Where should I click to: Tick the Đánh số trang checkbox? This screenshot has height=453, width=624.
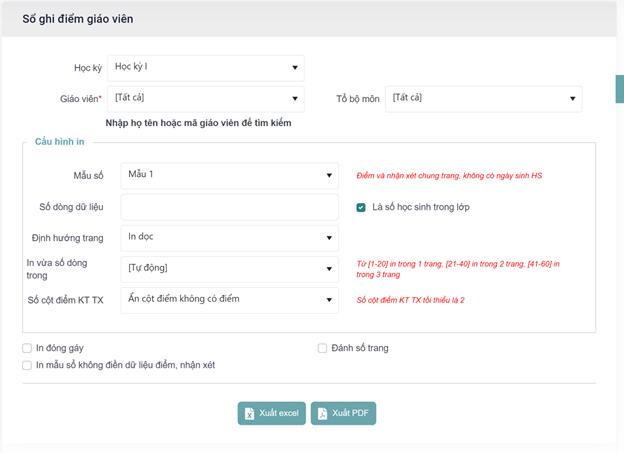click(322, 348)
